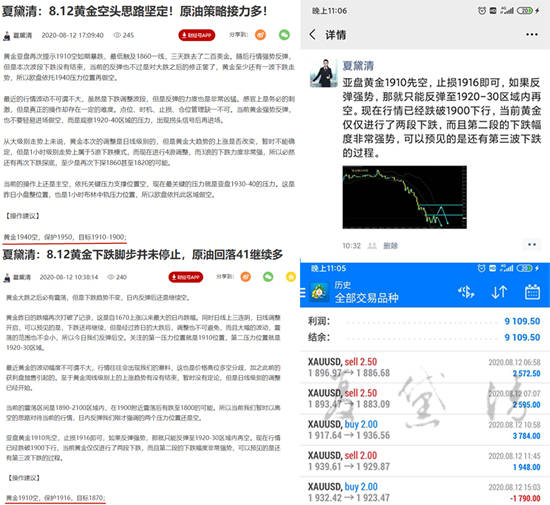Share the top article via green WeChat icon
The image size is (550, 505).
(x=284, y=35)
